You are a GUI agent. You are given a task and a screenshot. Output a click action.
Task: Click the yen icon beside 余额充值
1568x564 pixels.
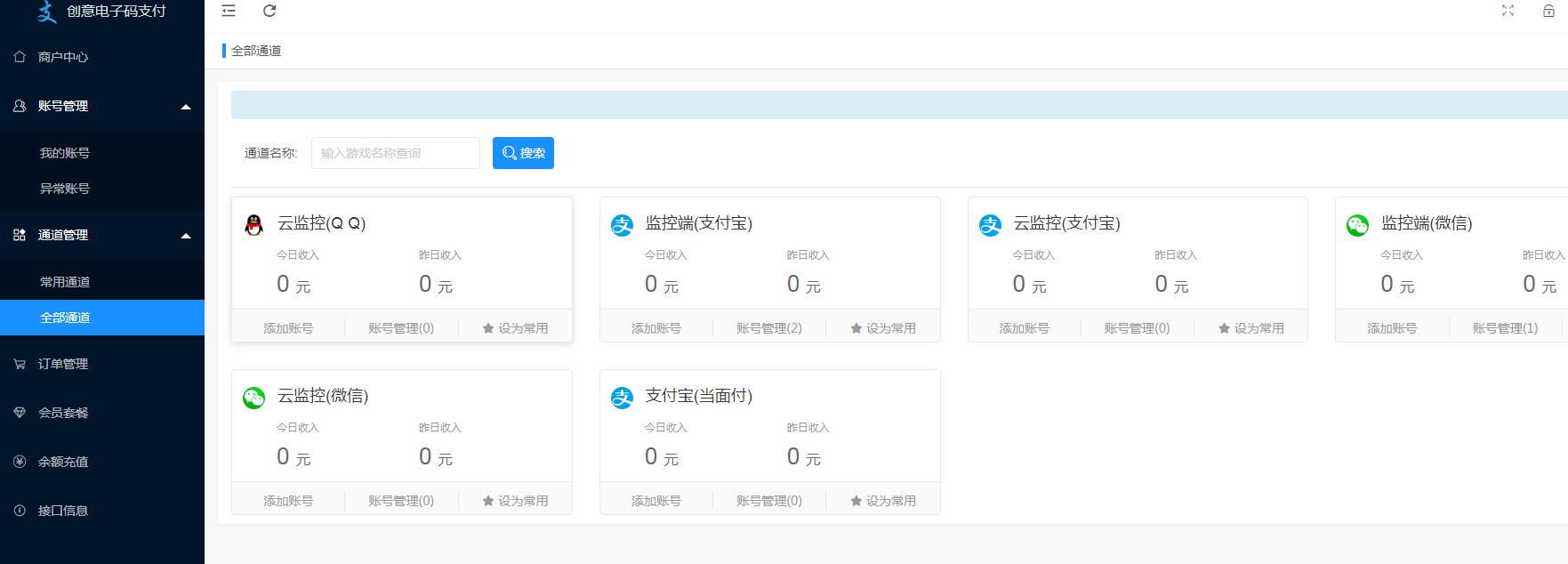coord(20,462)
